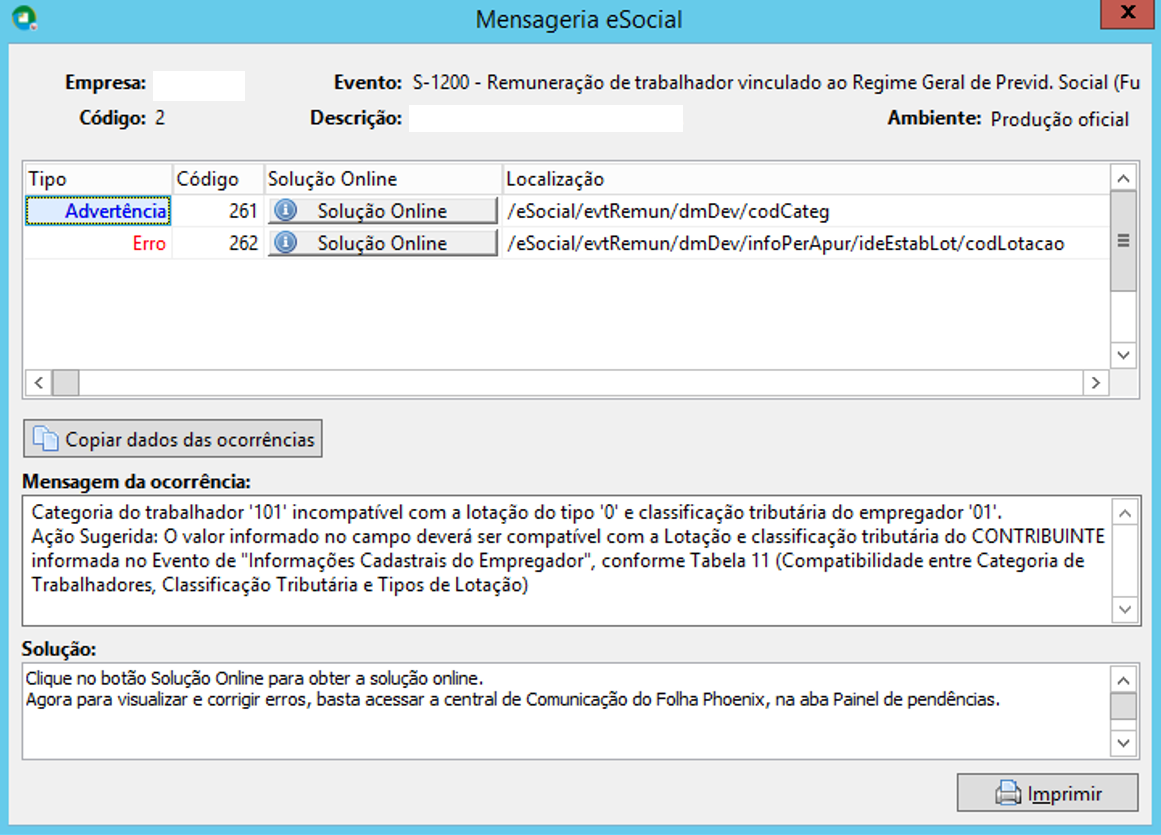
Task: Click the Solução box scroll up arrow
Action: pyautogui.click(x=1123, y=680)
